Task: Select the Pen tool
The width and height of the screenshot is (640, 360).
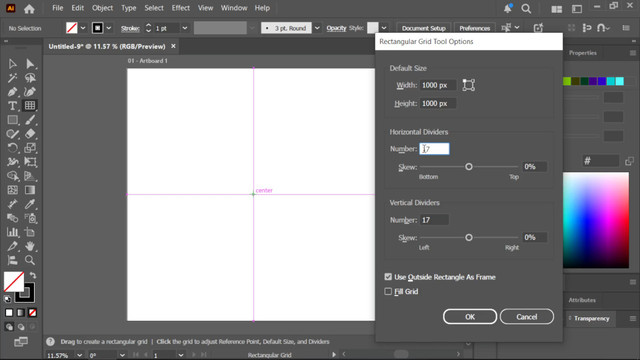Action: (12, 92)
